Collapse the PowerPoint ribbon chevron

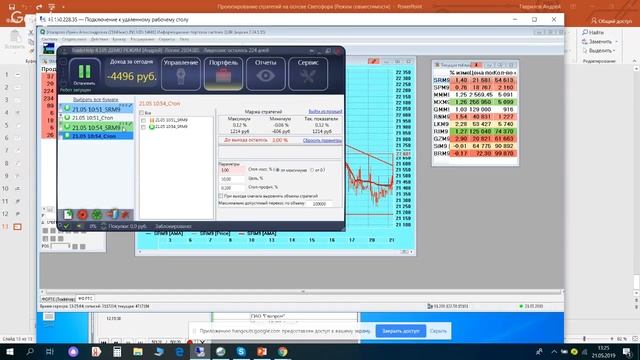(634, 61)
